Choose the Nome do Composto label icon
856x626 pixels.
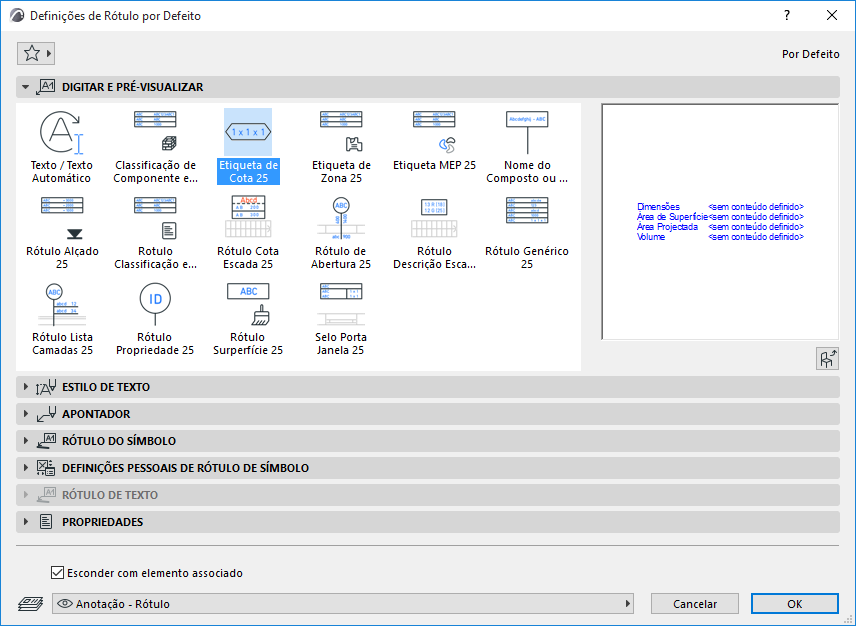click(527, 147)
